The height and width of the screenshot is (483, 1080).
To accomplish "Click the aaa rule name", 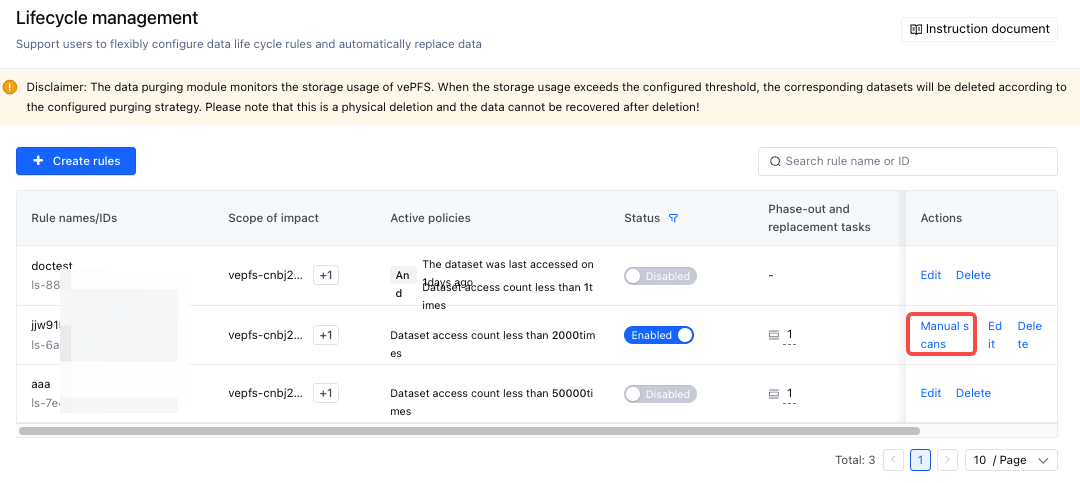I will point(41,384).
